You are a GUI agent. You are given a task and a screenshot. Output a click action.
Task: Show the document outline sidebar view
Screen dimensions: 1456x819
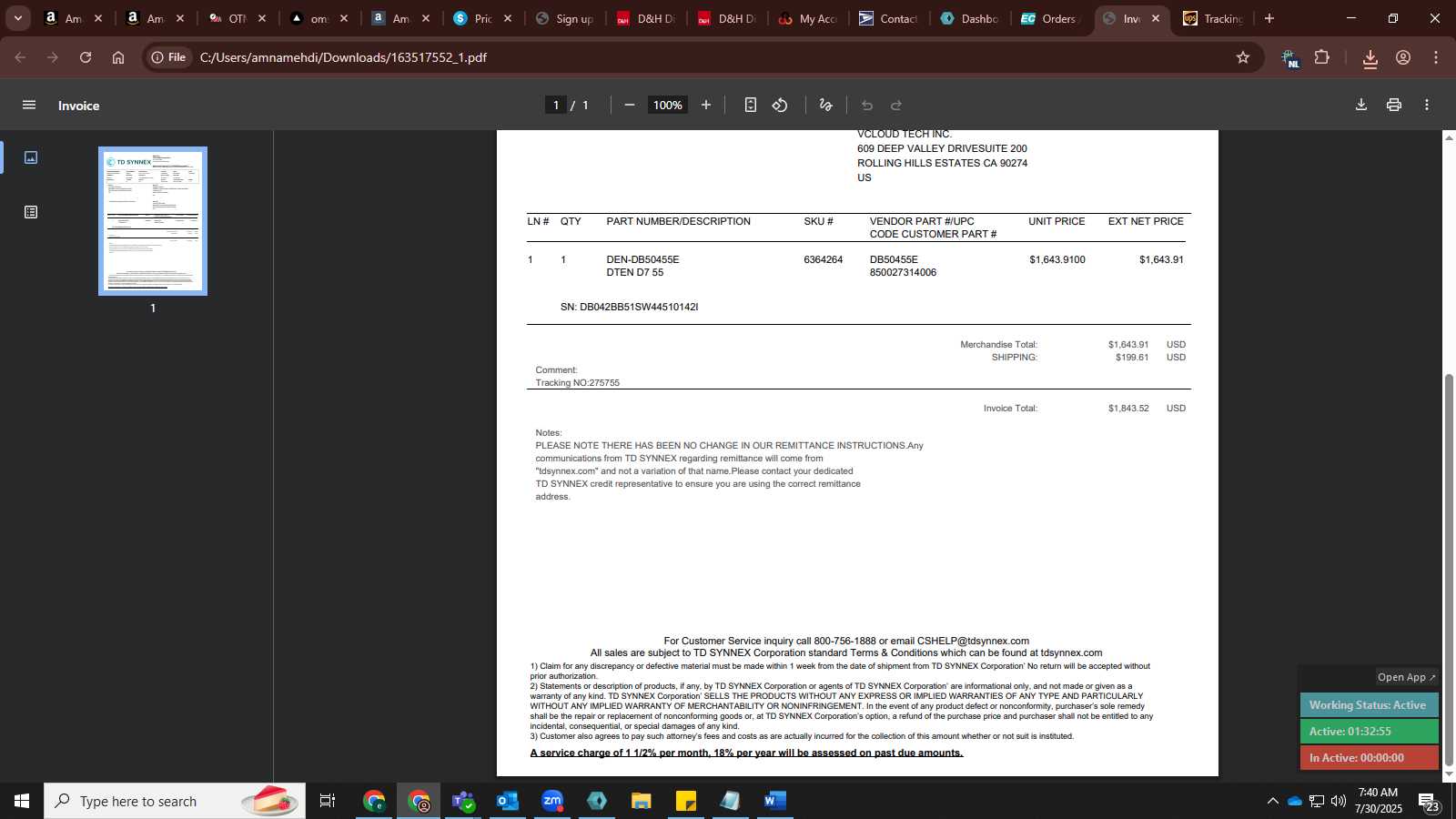pyautogui.click(x=31, y=212)
